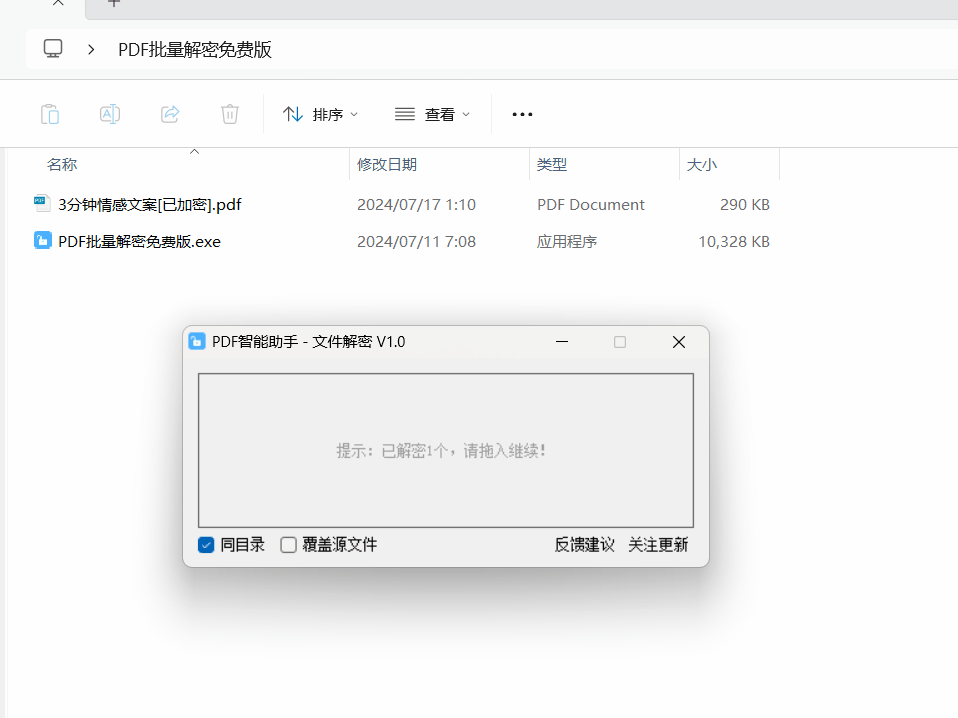Click the 反馈建议 link
958x718 pixels.
click(x=584, y=545)
